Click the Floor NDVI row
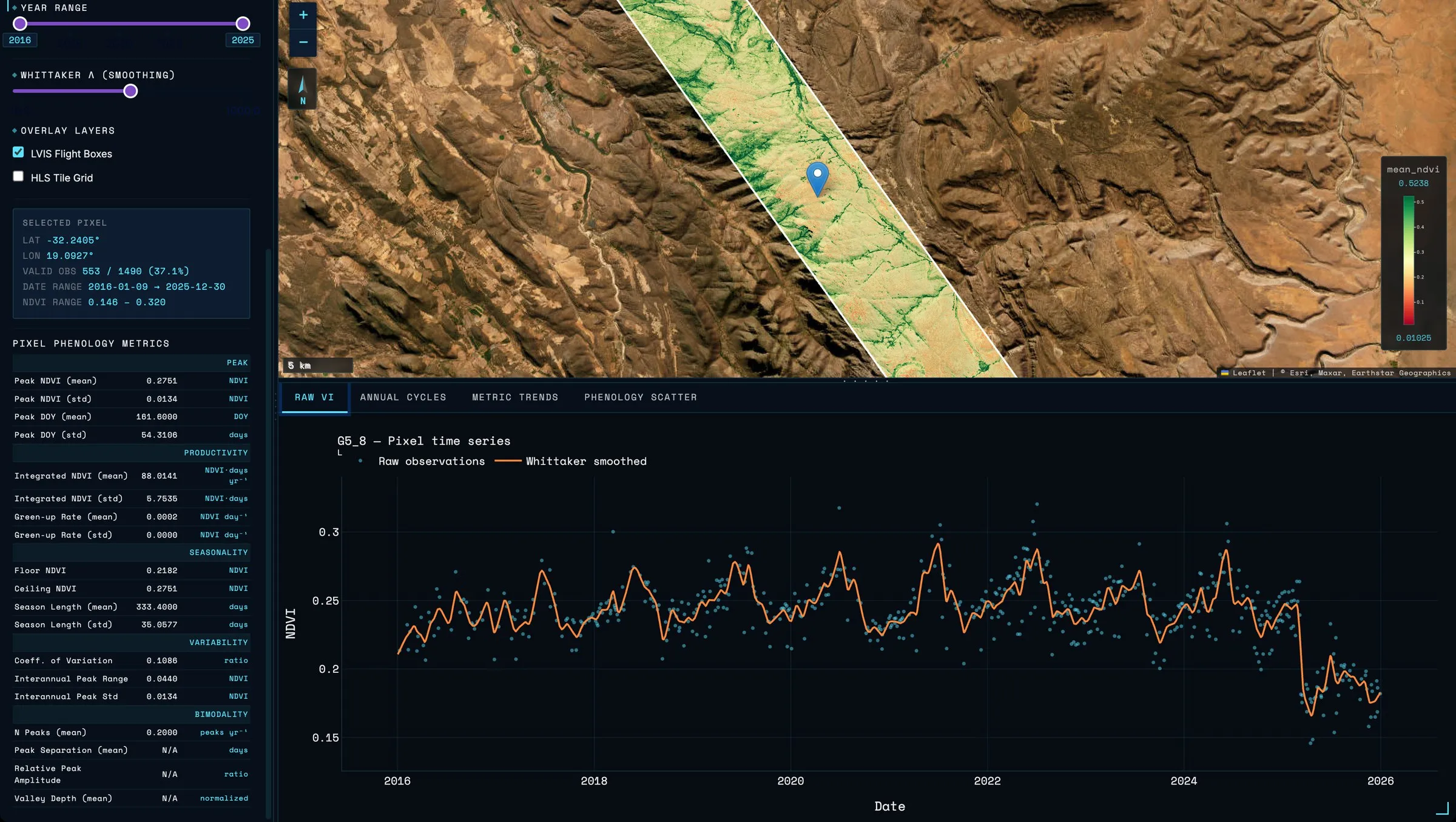The image size is (1456, 822). [131, 570]
